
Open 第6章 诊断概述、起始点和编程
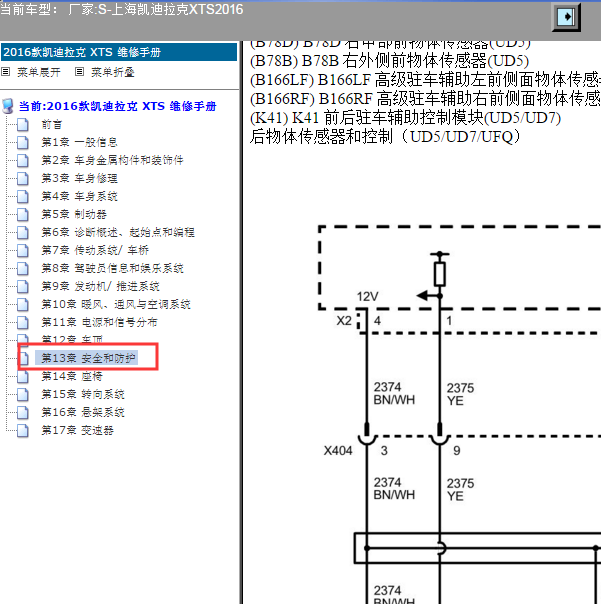click(118, 233)
